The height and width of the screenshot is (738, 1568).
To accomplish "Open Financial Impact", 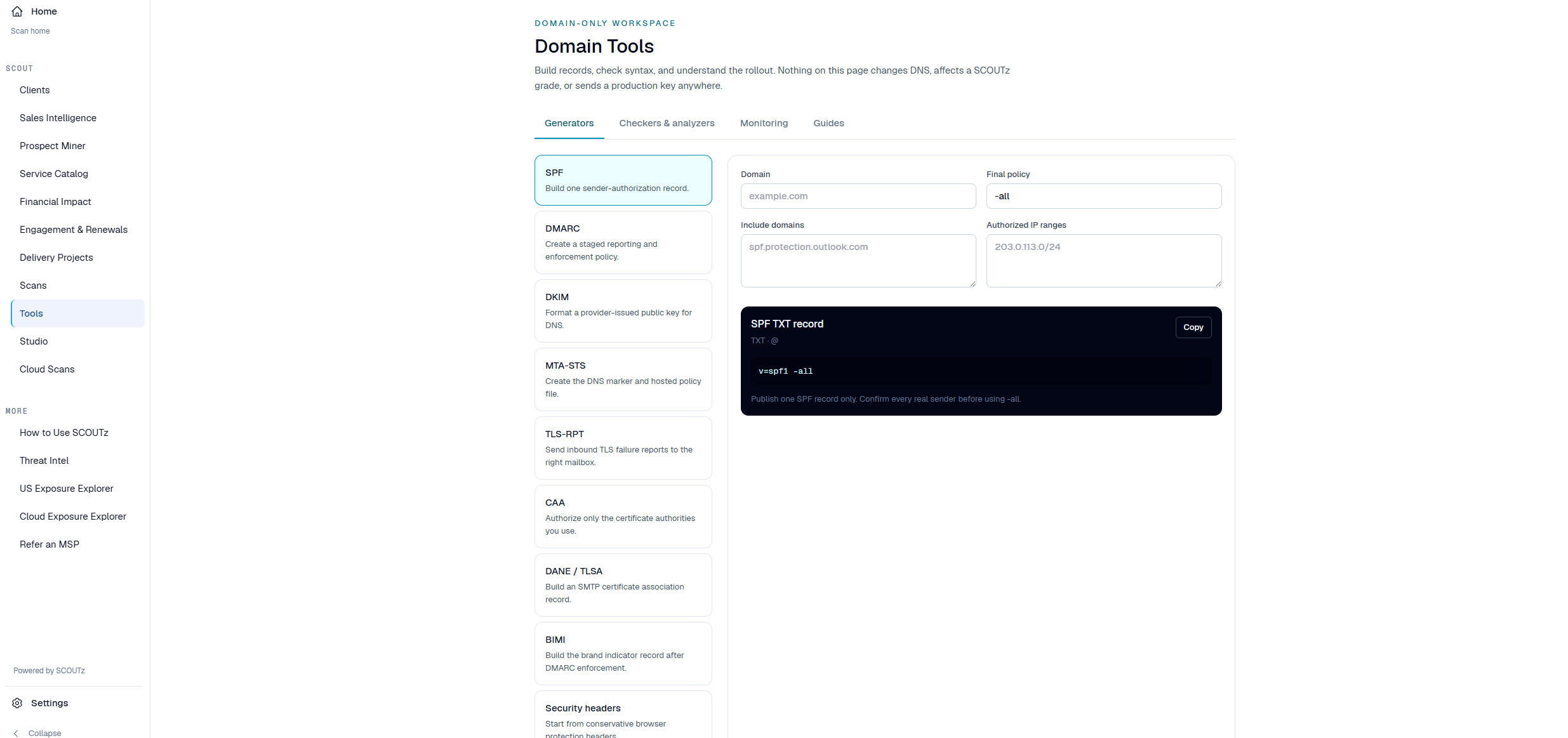I will pyautogui.click(x=77, y=202).
